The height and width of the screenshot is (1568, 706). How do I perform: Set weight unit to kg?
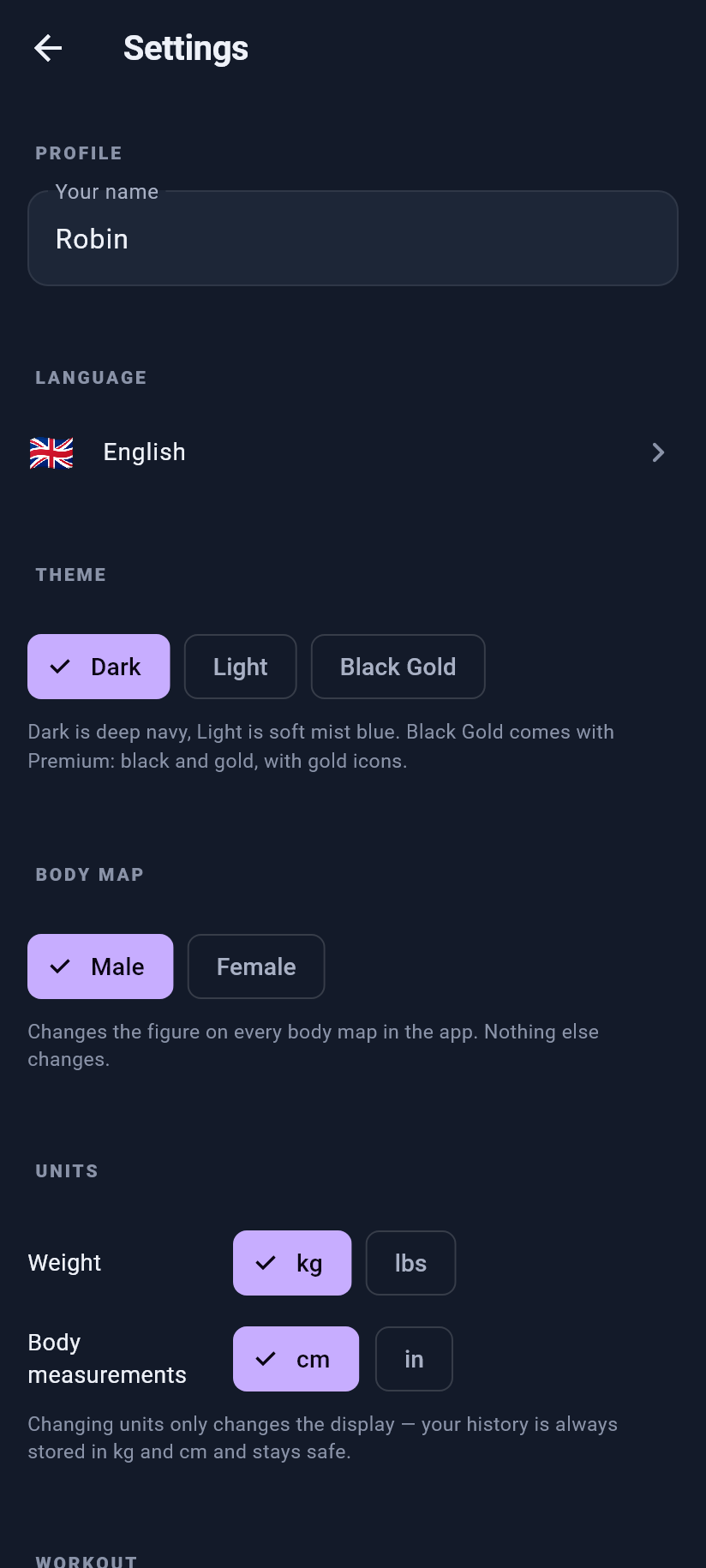[x=292, y=1263]
